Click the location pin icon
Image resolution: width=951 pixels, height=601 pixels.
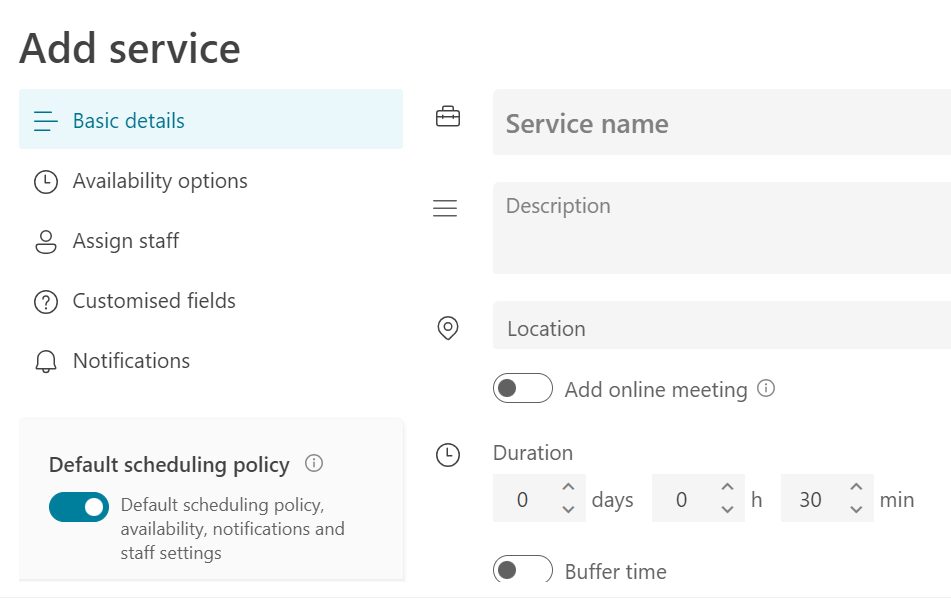448,328
